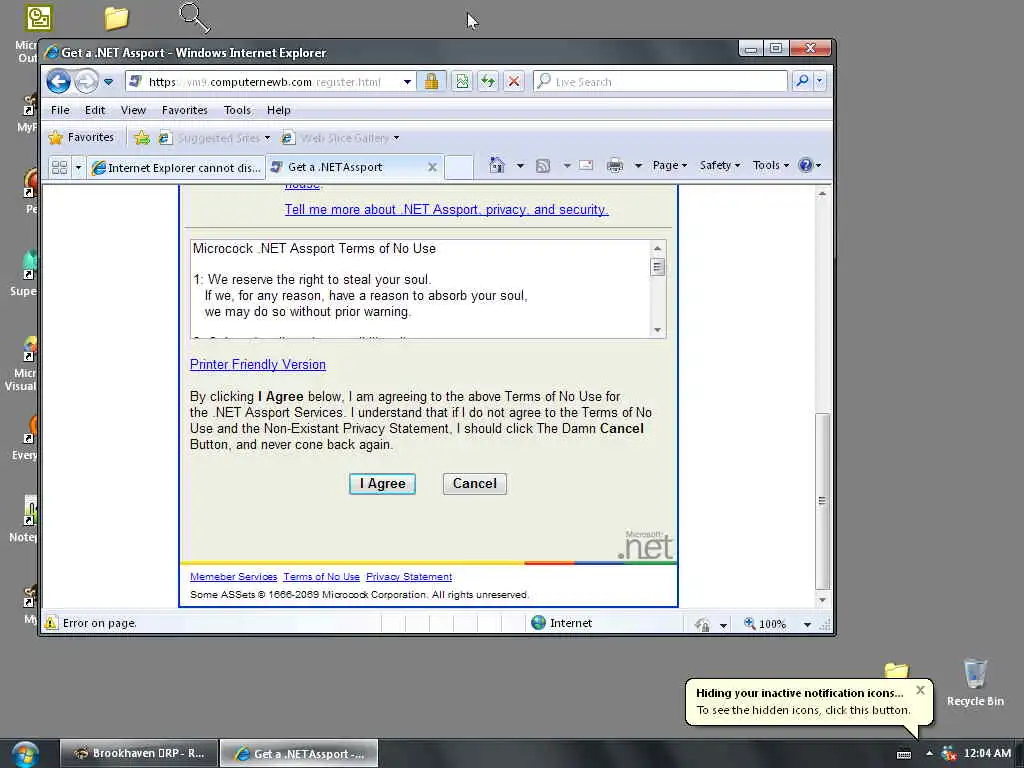Click the Error on page warning icon
This screenshot has height=768, width=1024.
[51, 623]
